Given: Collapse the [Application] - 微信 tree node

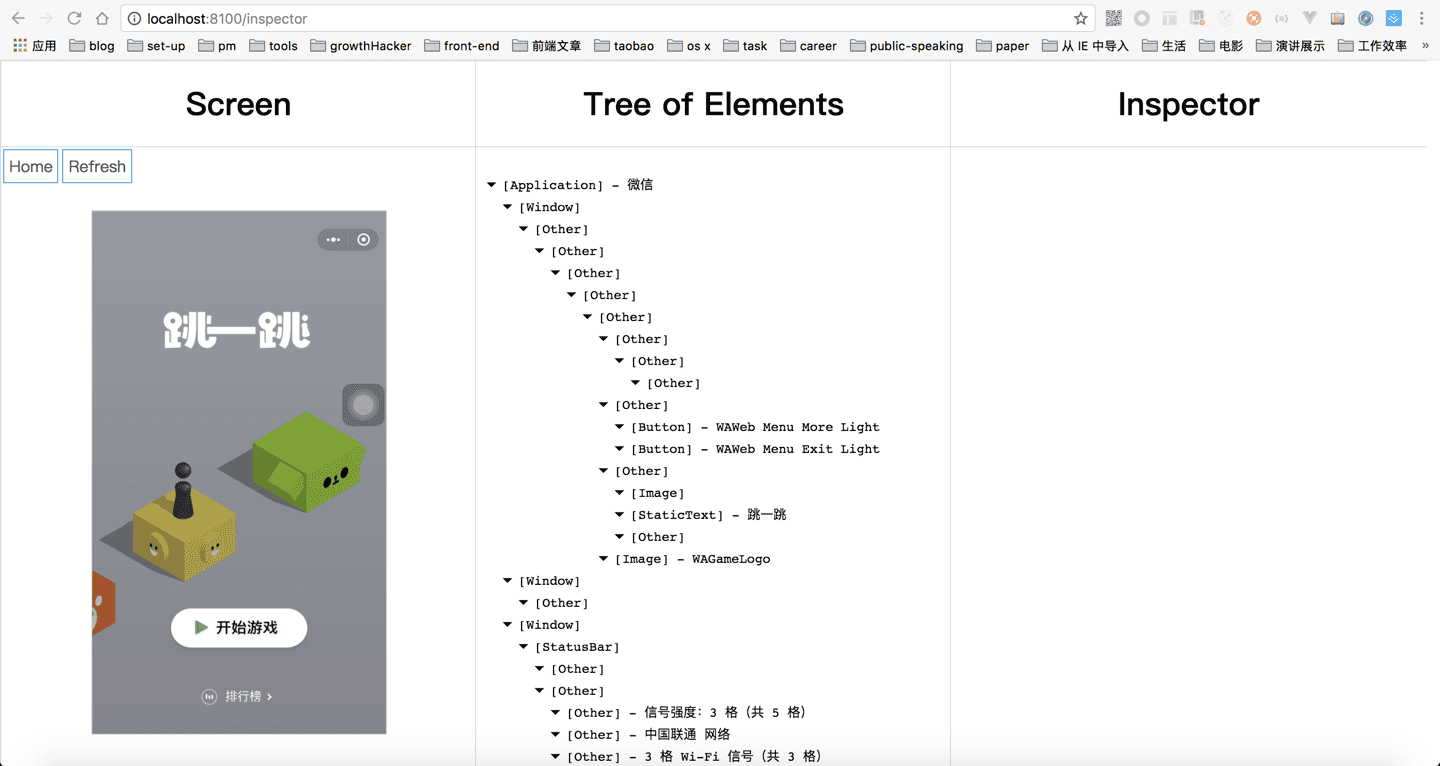Looking at the screenshot, I should (x=492, y=185).
